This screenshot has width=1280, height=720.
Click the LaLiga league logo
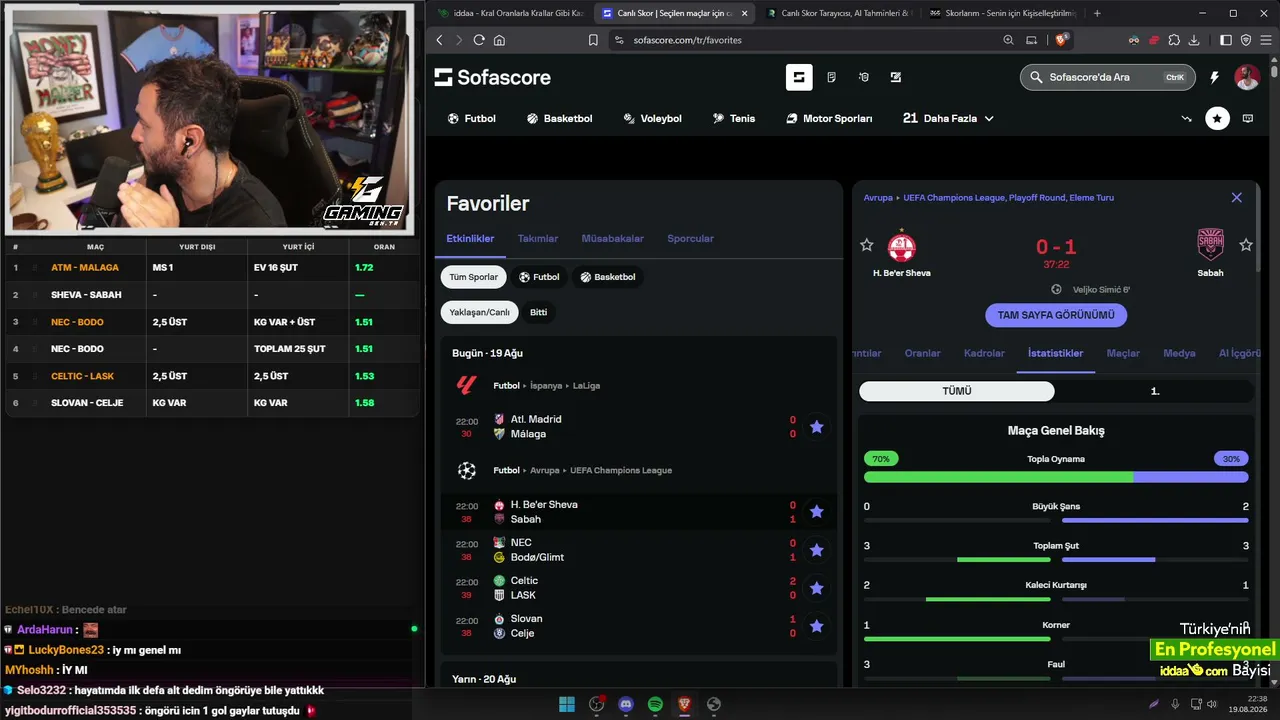tap(466, 385)
